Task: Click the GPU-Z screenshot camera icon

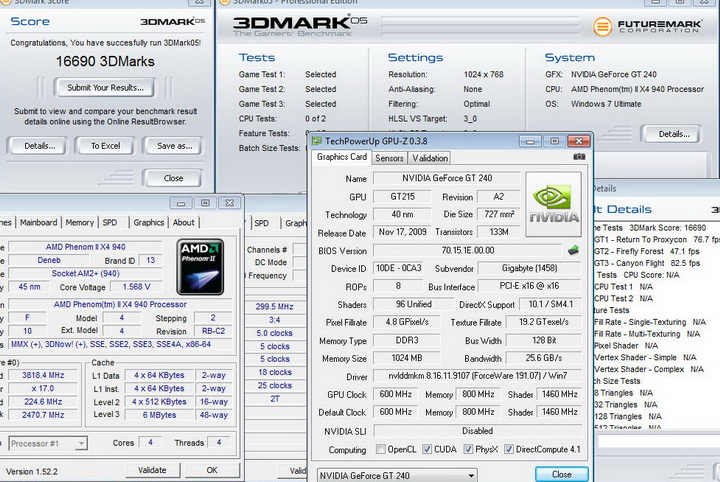Action: coord(579,157)
